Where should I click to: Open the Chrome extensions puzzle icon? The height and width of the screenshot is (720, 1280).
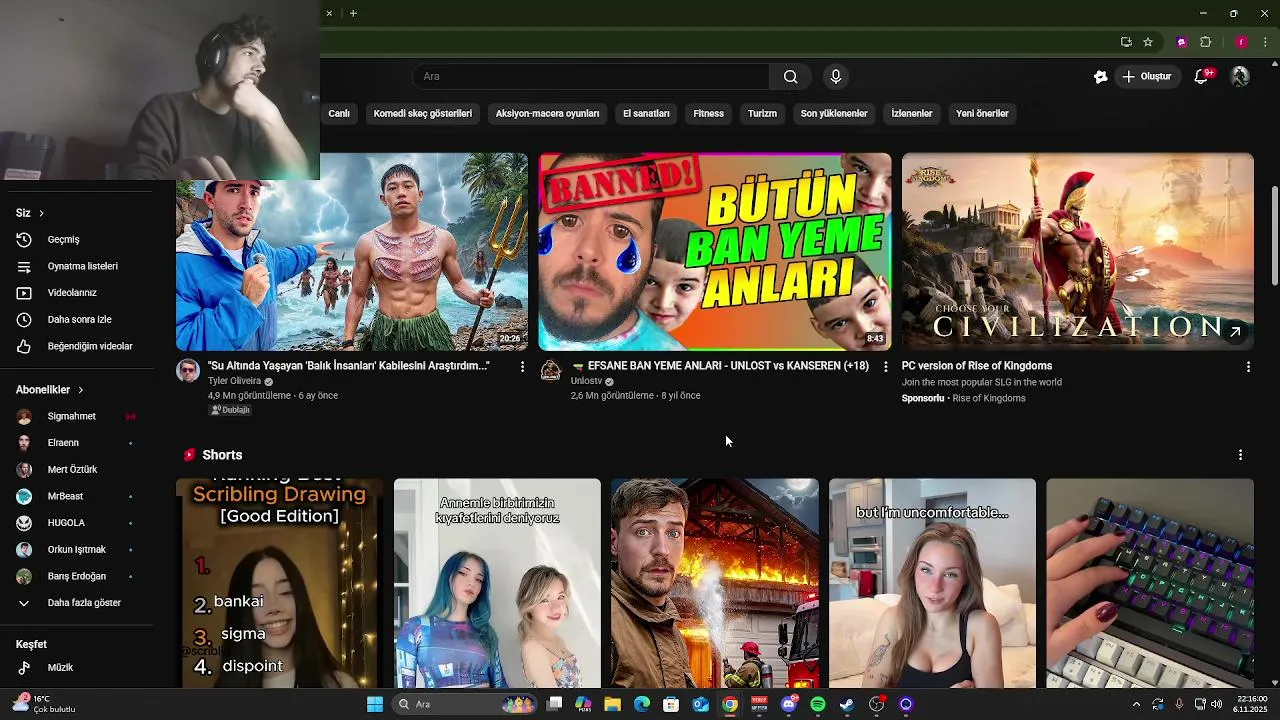point(1205,42)
